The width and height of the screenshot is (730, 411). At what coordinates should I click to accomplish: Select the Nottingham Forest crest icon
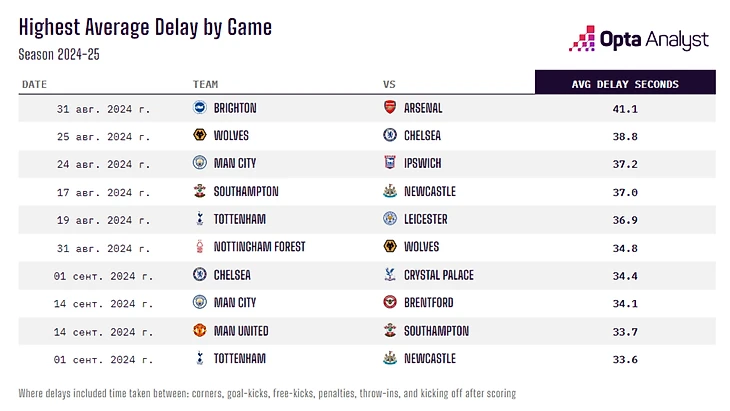pos(199,246)
